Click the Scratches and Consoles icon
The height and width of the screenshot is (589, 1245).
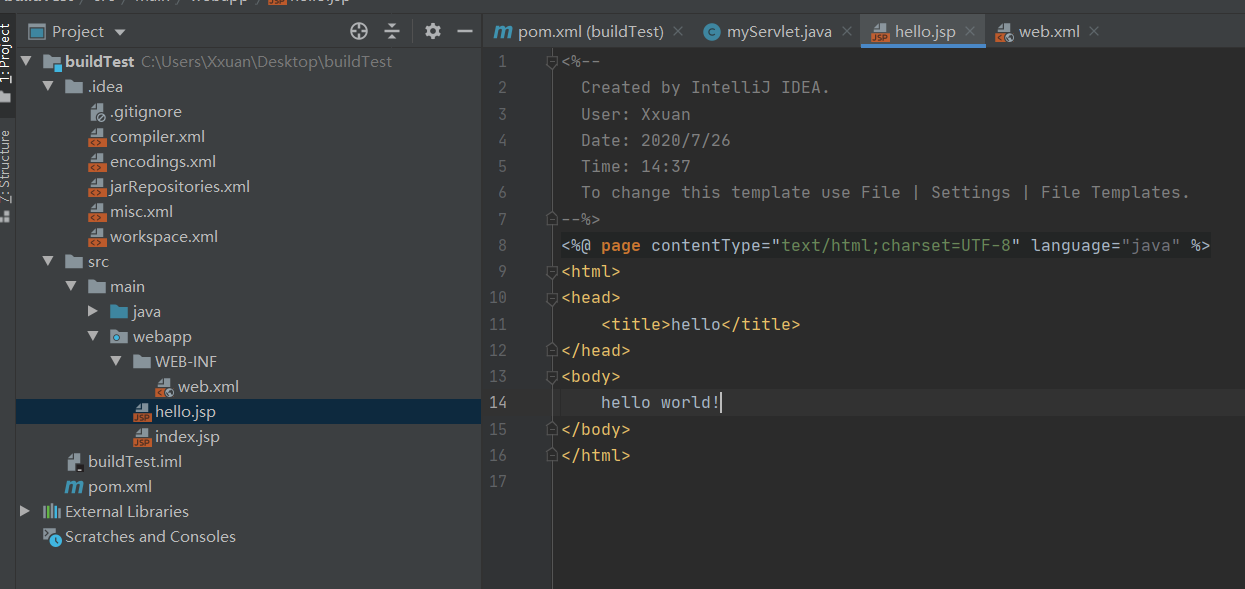tap(52, 537)
